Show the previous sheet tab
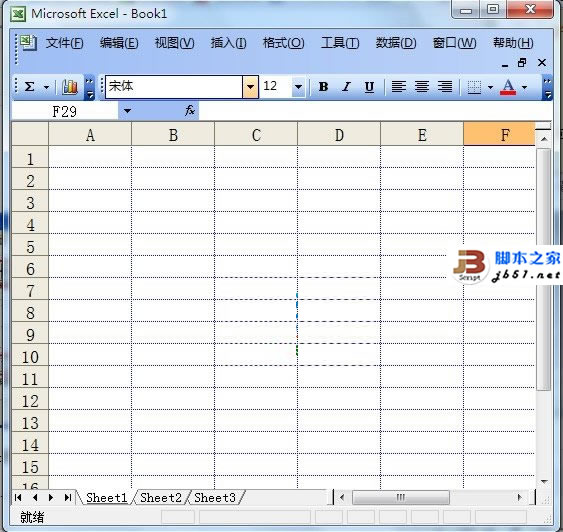Viewport: 563px width, 532px height. [x=35, y=498]
